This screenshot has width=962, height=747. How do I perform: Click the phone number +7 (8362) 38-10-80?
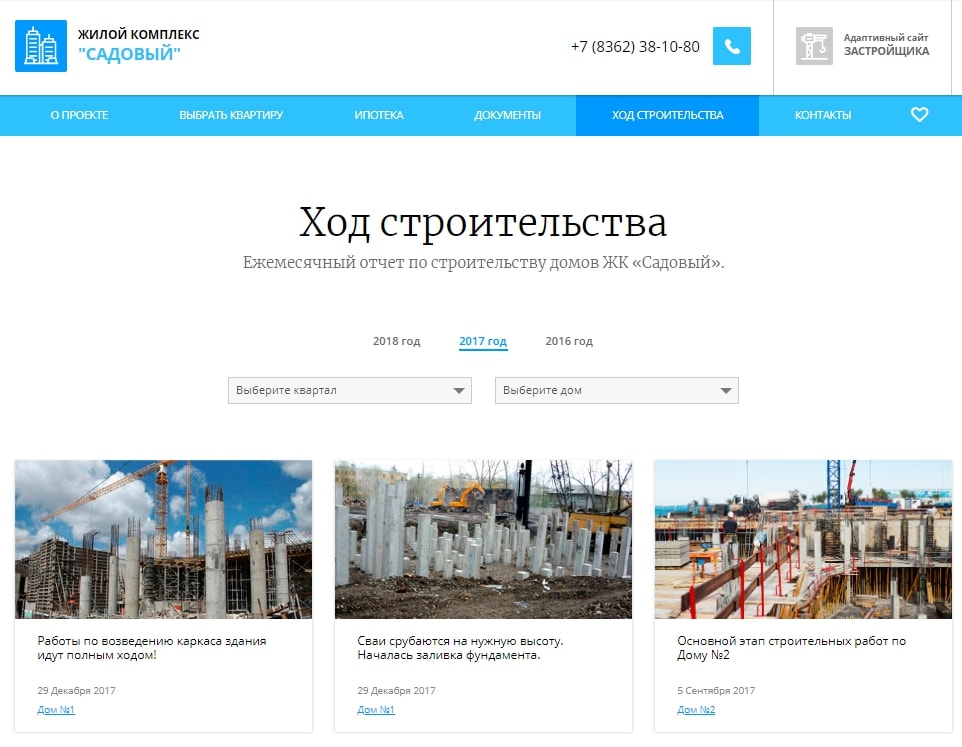[635, 47]
